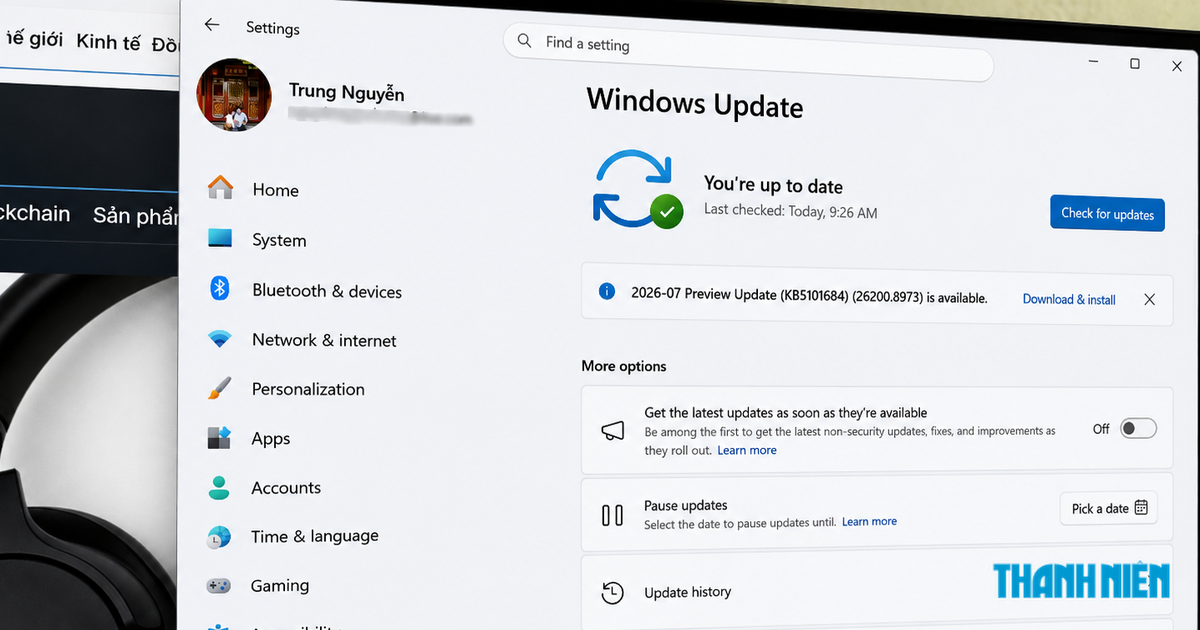
Task: Click the Apps icon in the sidebar
Action: [x=219, y=437]
